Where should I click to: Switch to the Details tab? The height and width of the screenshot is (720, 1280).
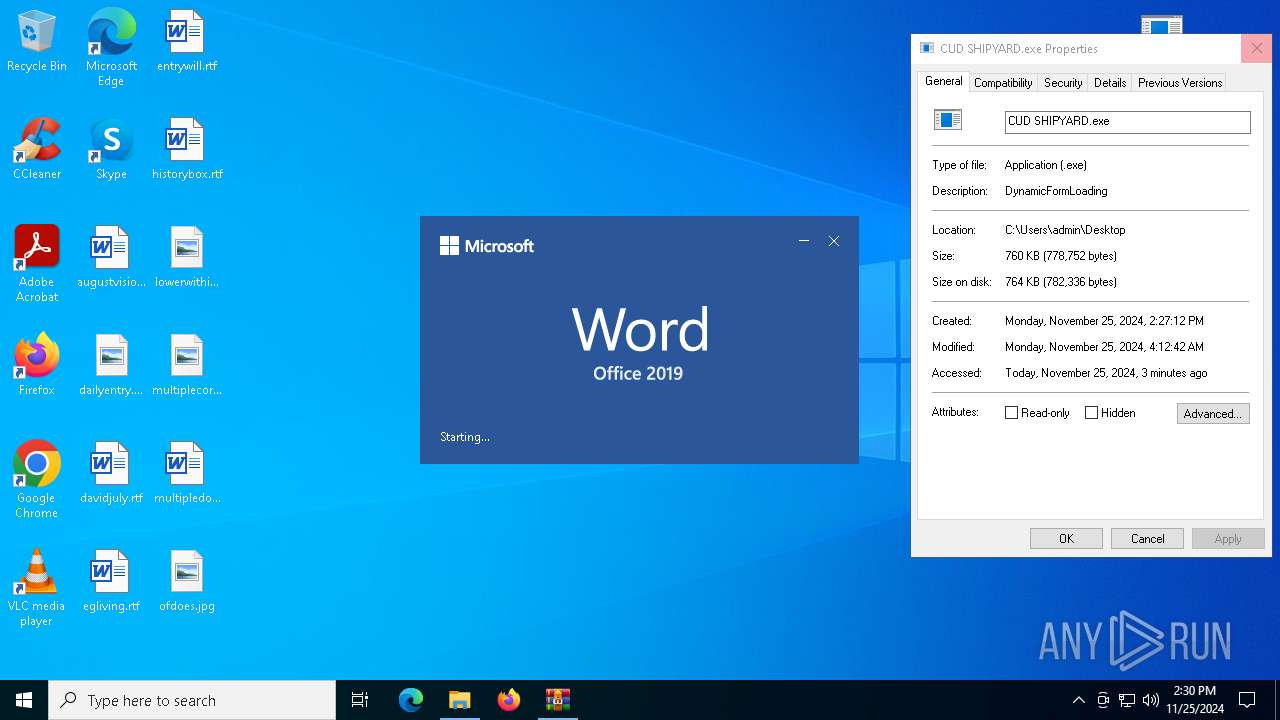point(1110,83)
